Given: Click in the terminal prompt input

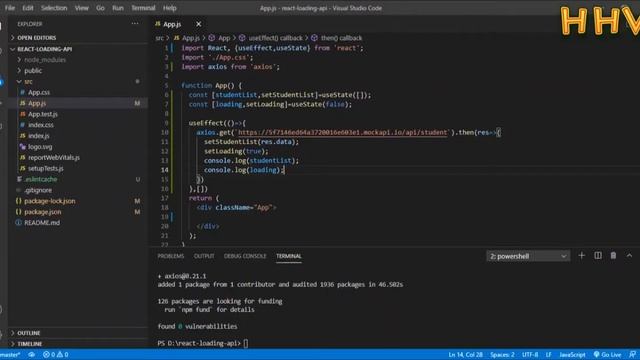Looking at the screenshot, I should [246, 343].
